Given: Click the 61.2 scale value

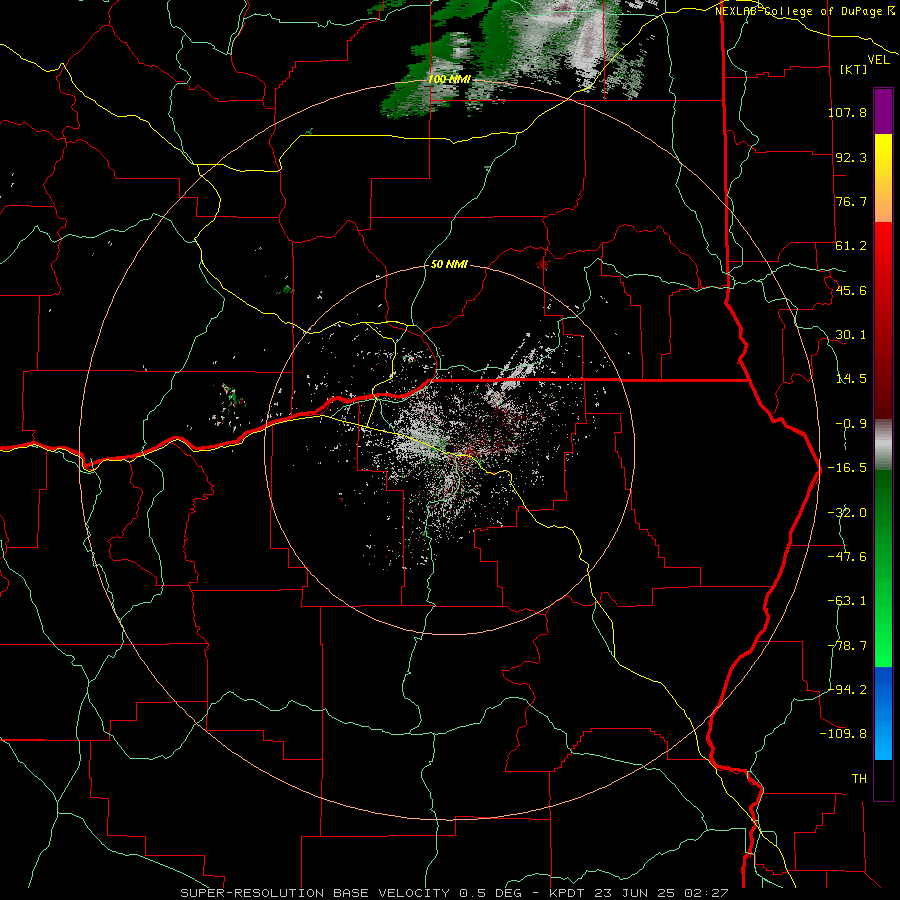Looking at the screenshot, I should pyautogui.click(x=851, y=246).
